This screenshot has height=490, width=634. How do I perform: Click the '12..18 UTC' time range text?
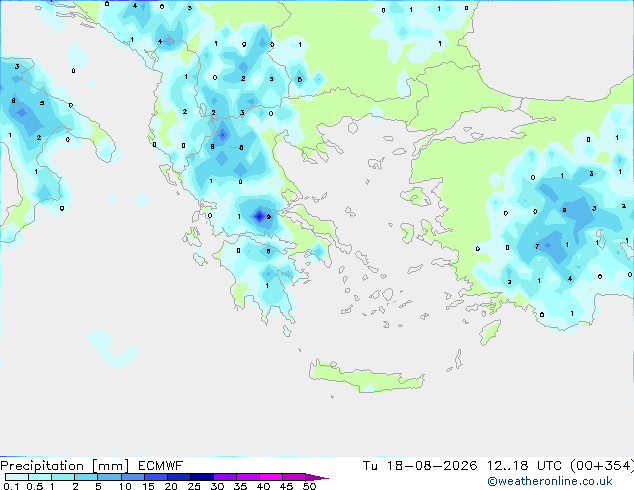(524, 466)
